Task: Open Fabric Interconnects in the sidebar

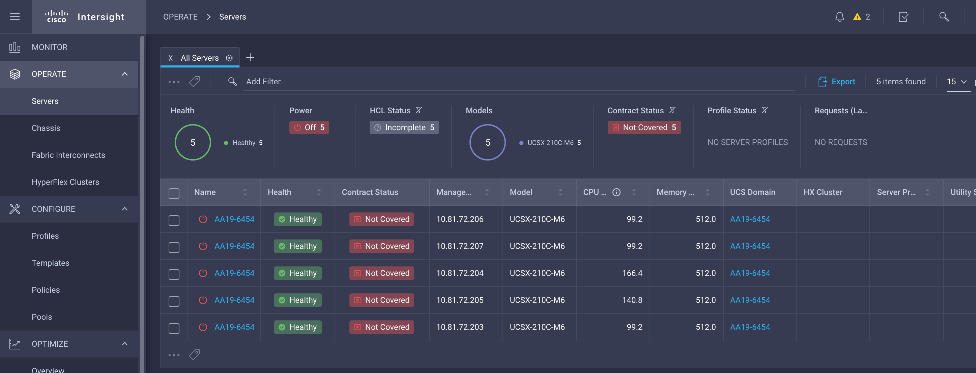Action: tap(68, 155)
